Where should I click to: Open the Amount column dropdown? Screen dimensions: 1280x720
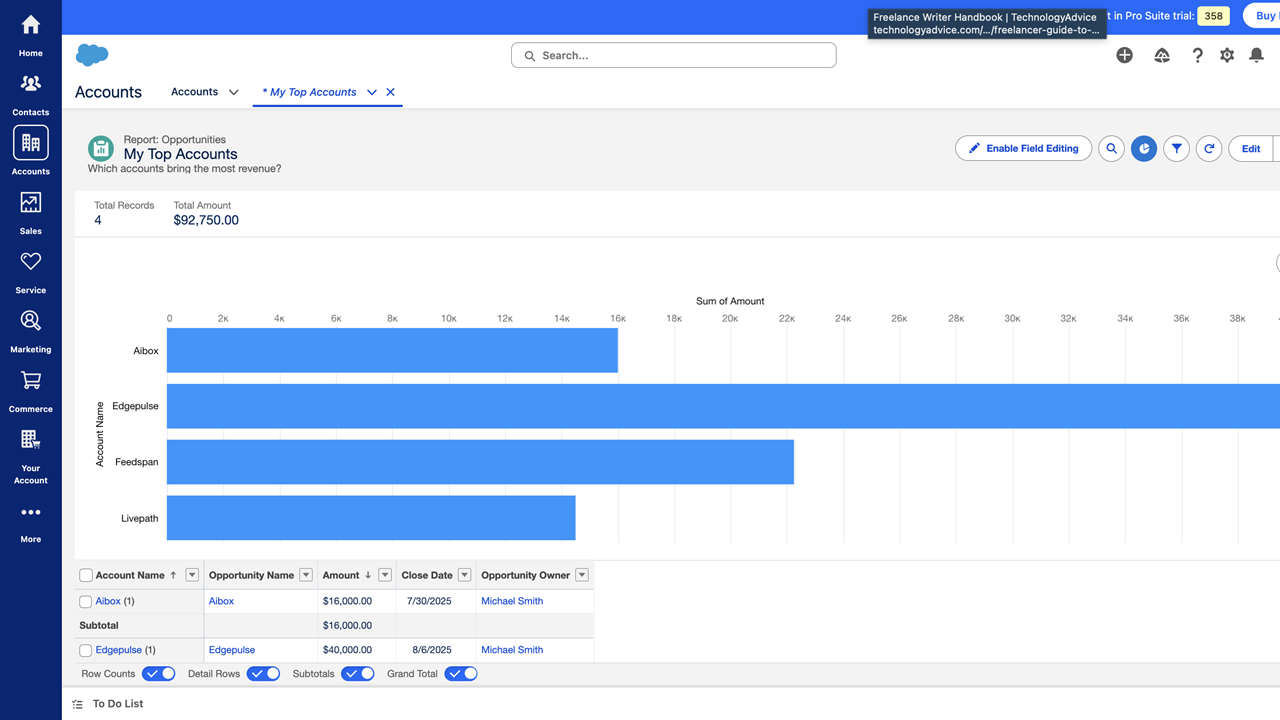tap(385, 575)
